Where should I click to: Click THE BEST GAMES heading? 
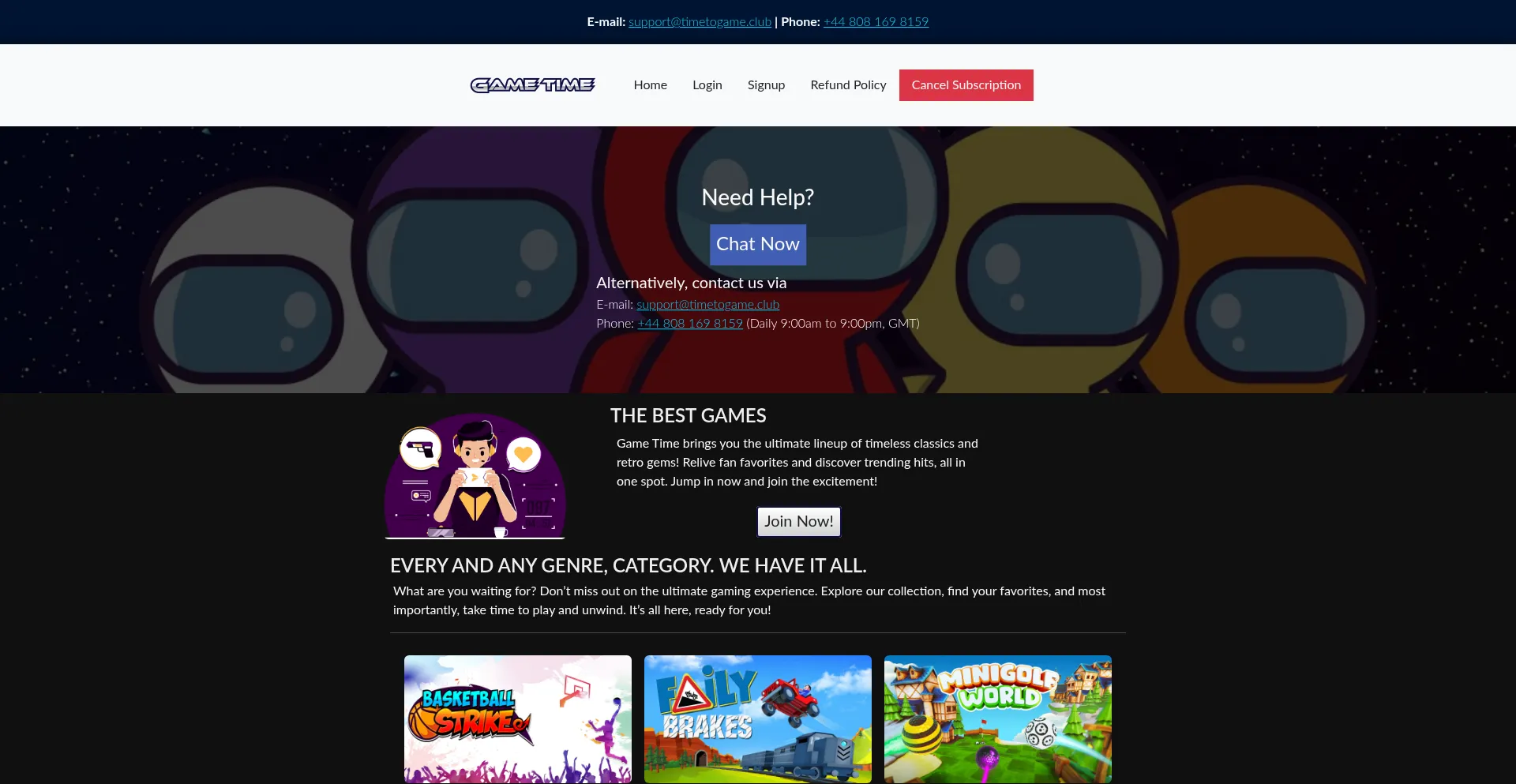click(x=688, y=415)
